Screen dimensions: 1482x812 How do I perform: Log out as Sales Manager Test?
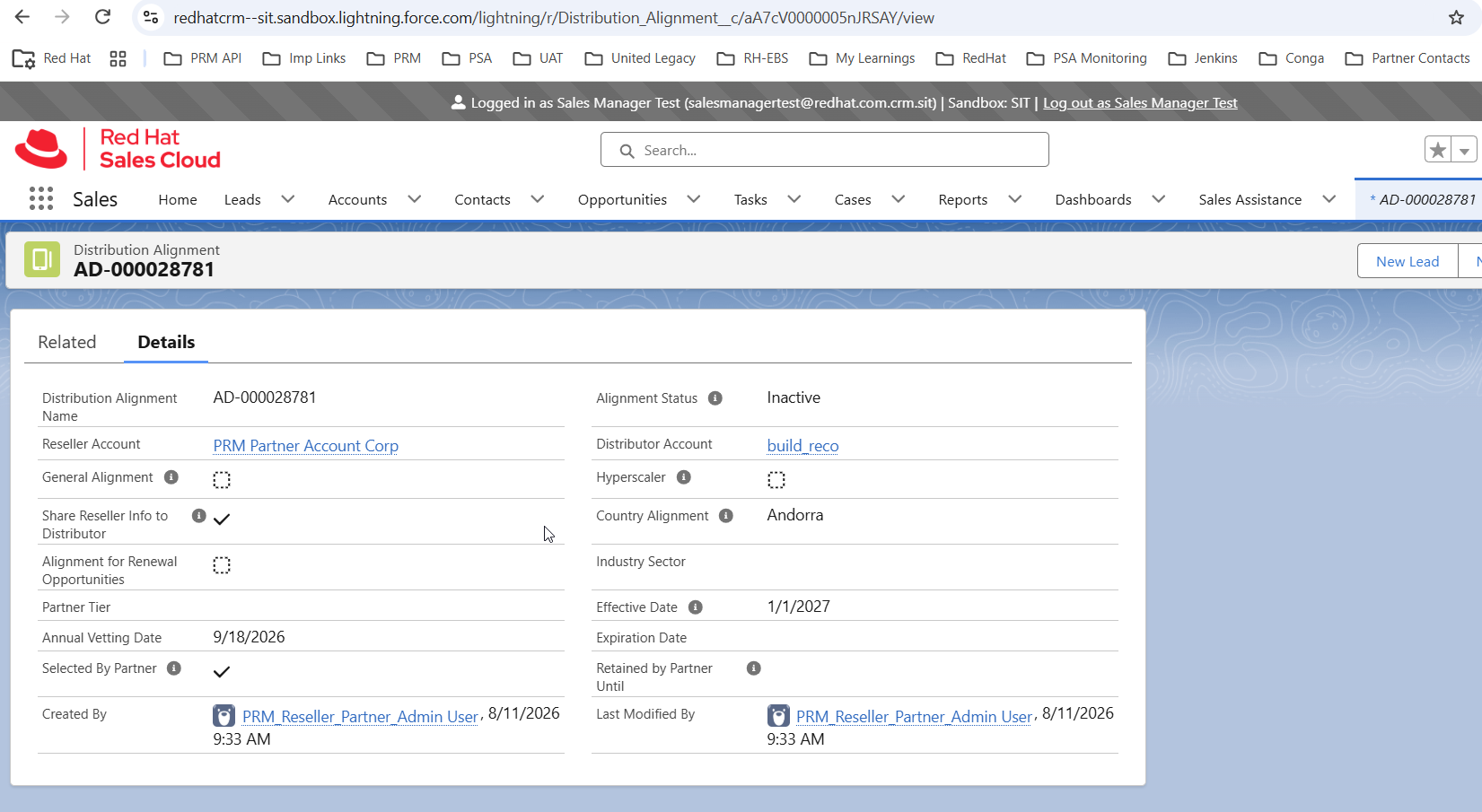click(x=1140, y=102)
